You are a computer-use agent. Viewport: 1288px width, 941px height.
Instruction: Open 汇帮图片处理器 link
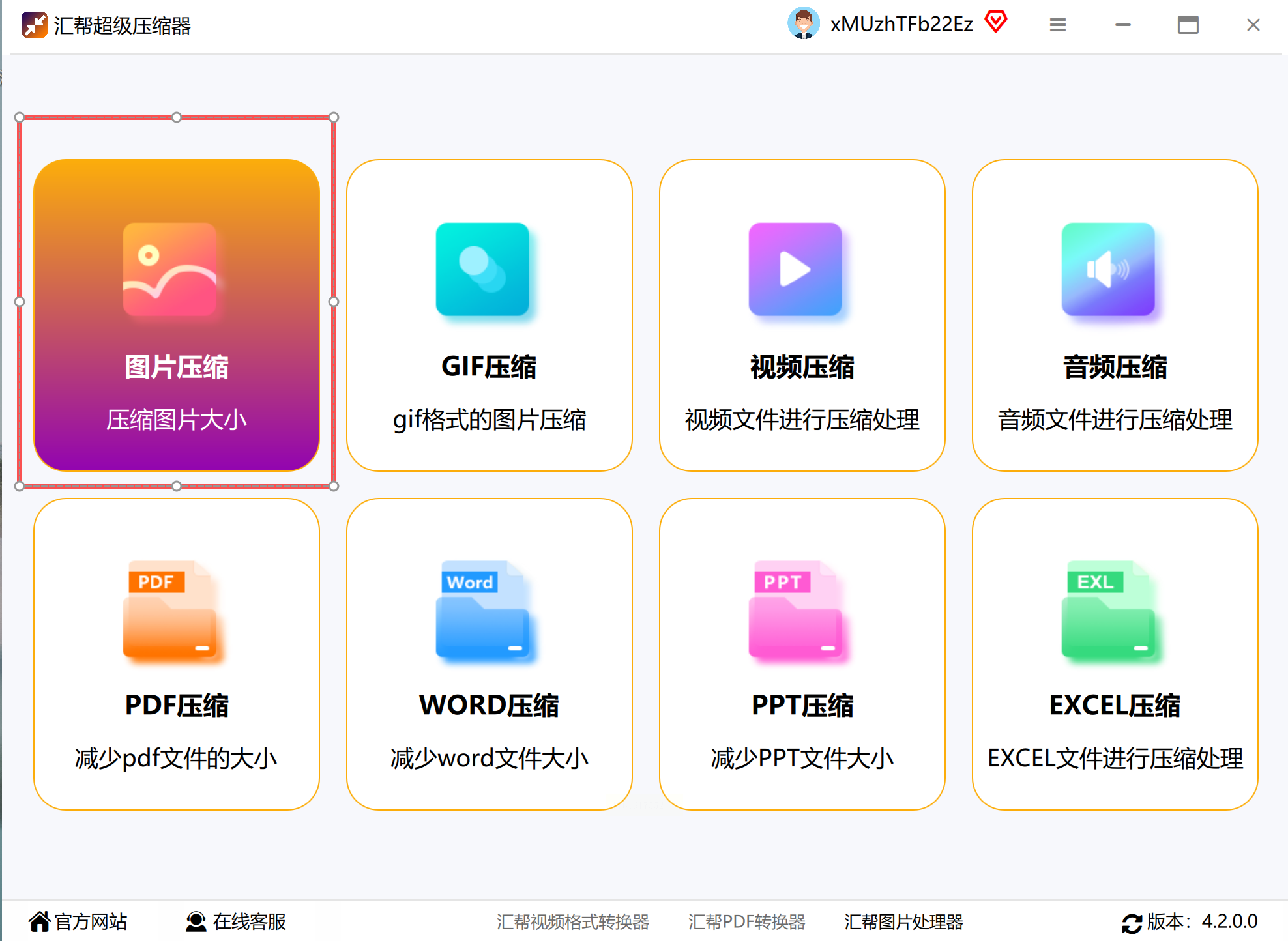pyautogui.click(x=903, y=921)
